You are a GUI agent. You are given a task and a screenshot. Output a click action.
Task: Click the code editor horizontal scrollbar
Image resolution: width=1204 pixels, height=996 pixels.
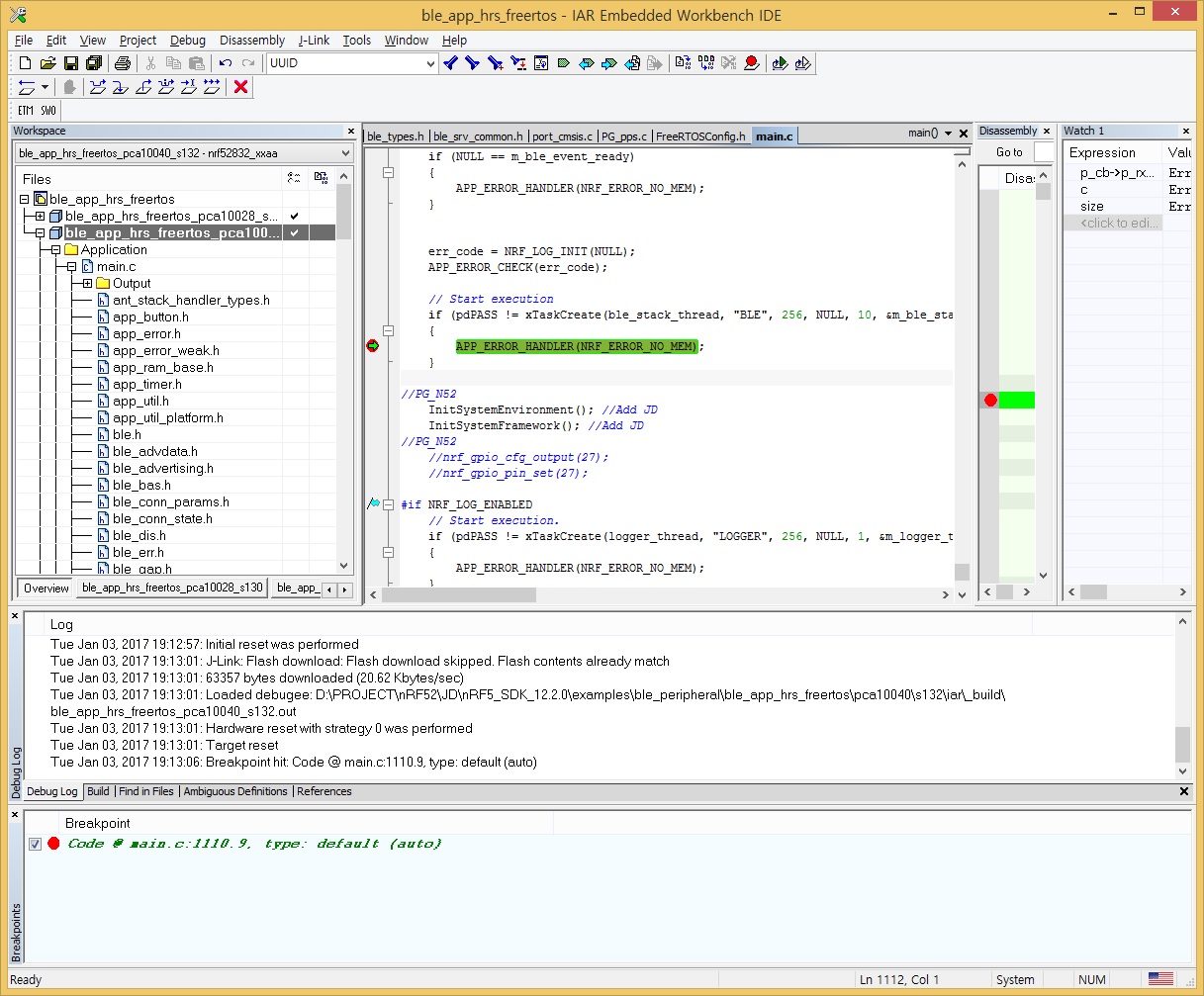(x=660, y=594)
